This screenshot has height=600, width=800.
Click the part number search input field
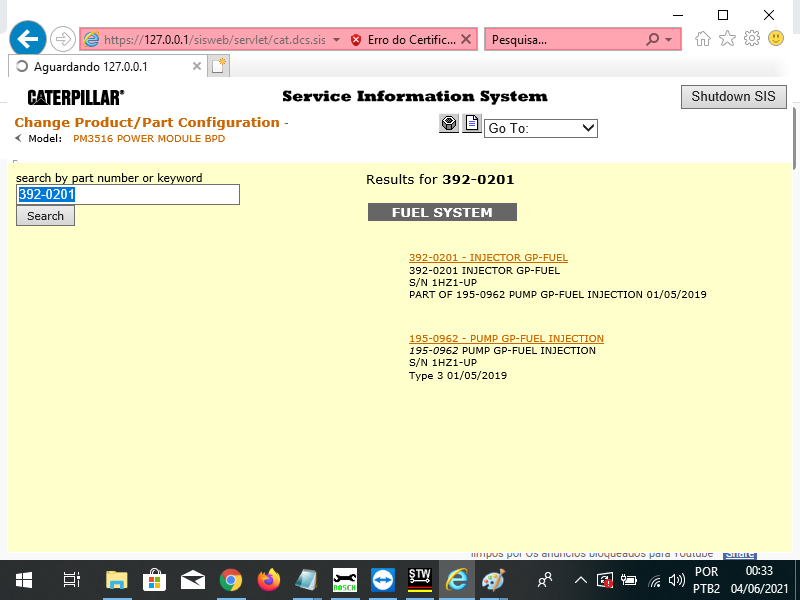(x=128, y=194)
